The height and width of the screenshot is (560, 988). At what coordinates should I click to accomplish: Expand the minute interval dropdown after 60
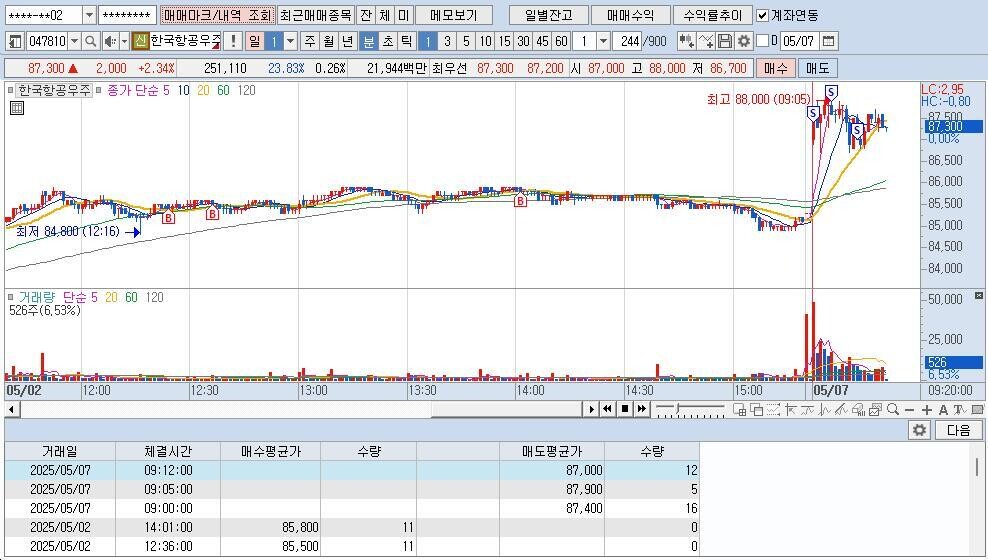point(603,41)
